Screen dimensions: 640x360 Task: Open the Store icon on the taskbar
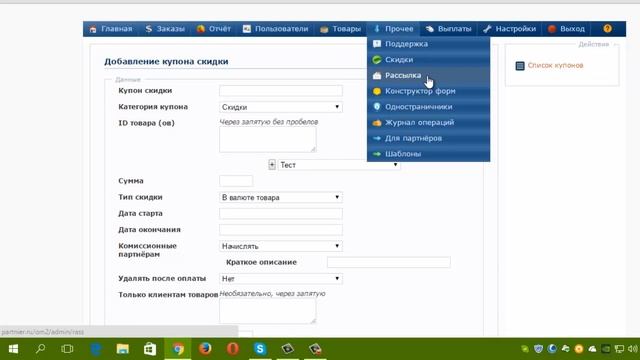click(150, 349)
